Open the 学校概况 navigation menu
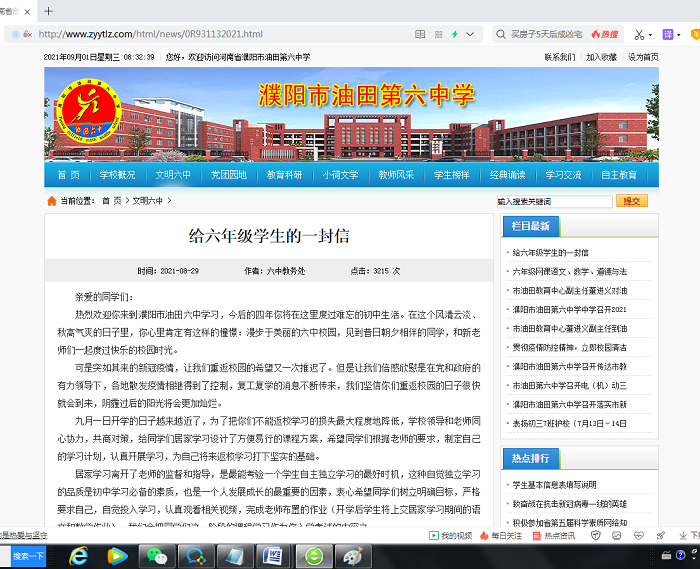700x569 pixels. coord(117,175)
